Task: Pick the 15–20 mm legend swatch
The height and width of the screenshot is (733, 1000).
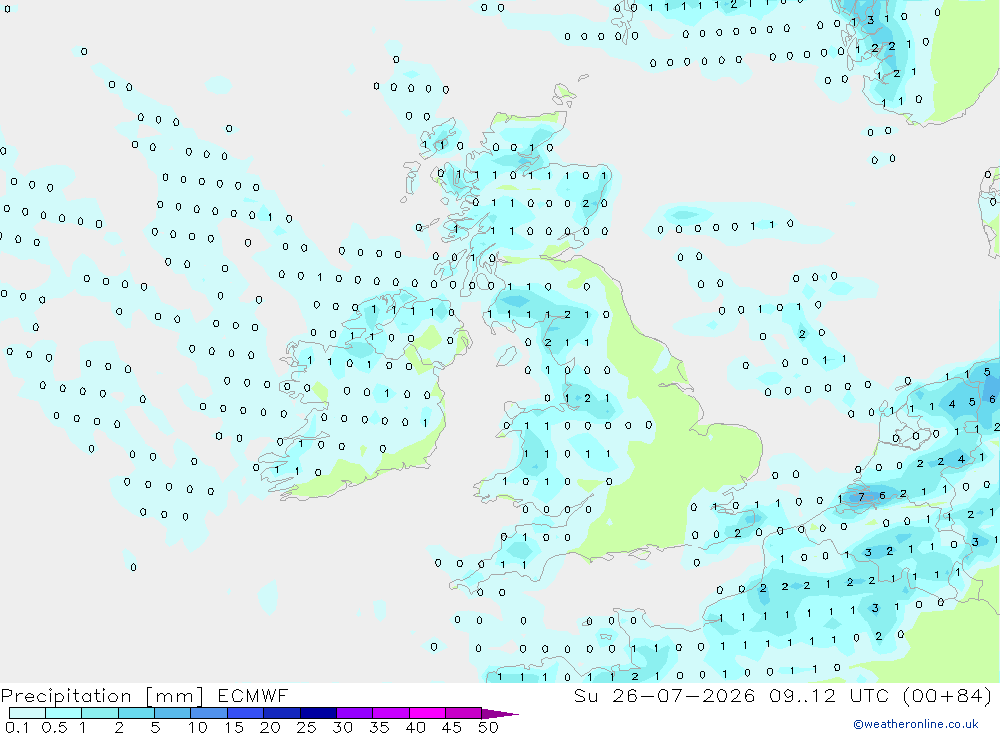Action: 245,713
